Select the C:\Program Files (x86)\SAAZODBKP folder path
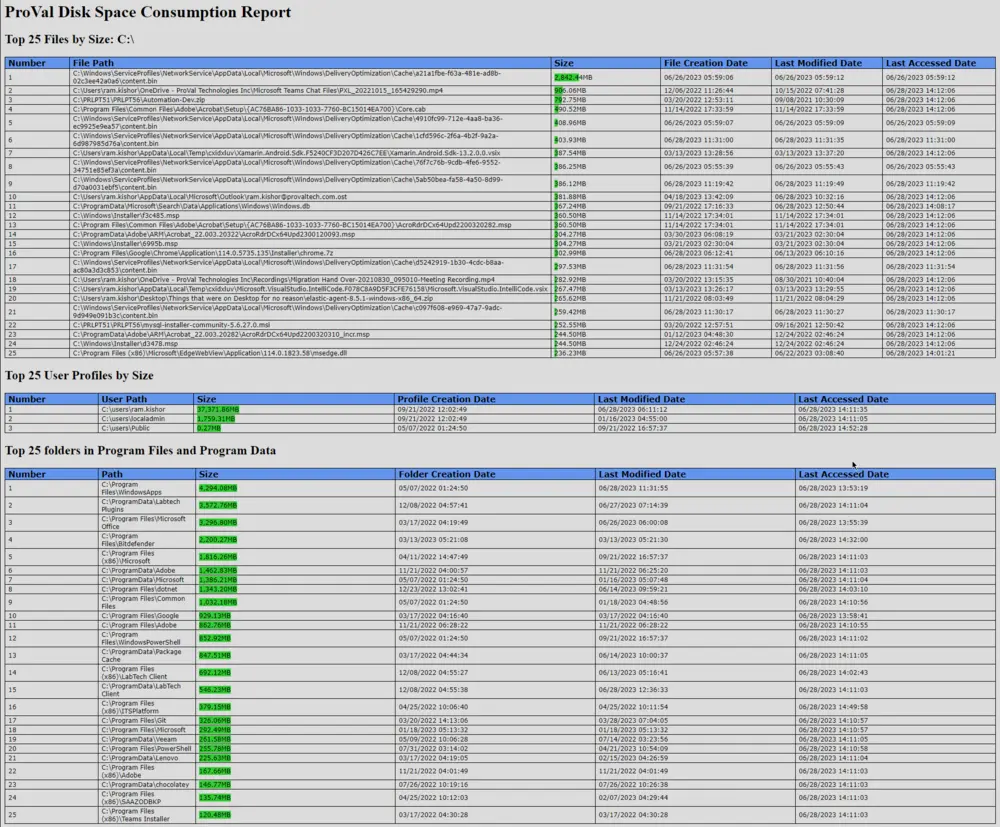The width and height of the screenshot is (1000, 827). [x=131, y=798]
